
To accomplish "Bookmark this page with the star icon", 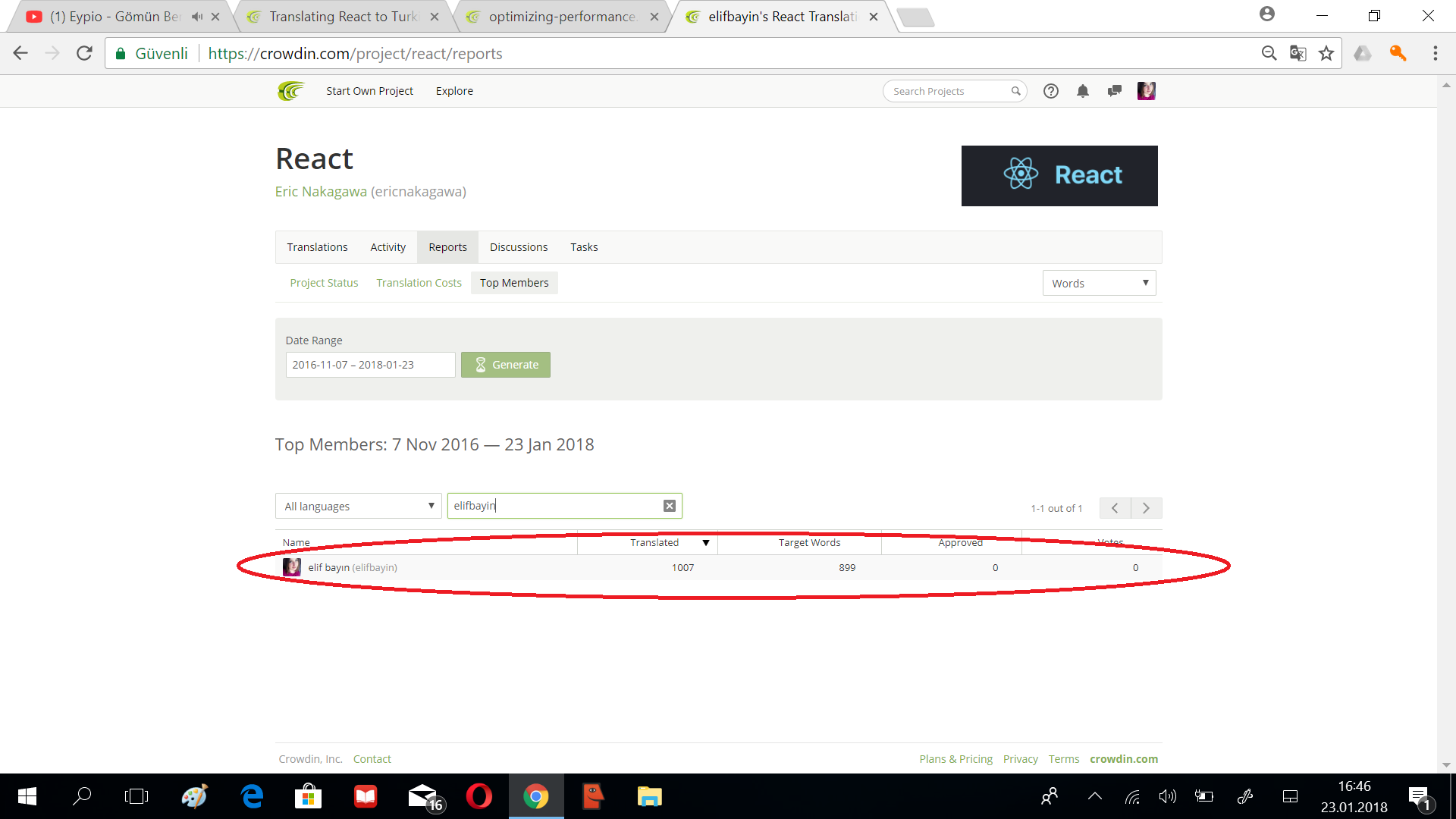I will [1326, 53].
